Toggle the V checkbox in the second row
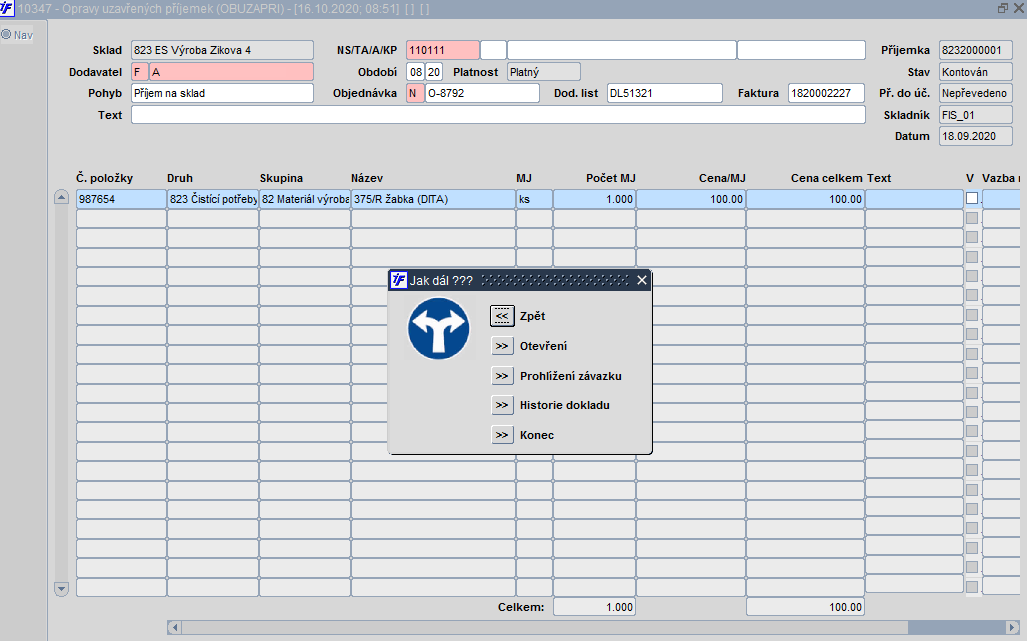 click(x=972, y=217)
